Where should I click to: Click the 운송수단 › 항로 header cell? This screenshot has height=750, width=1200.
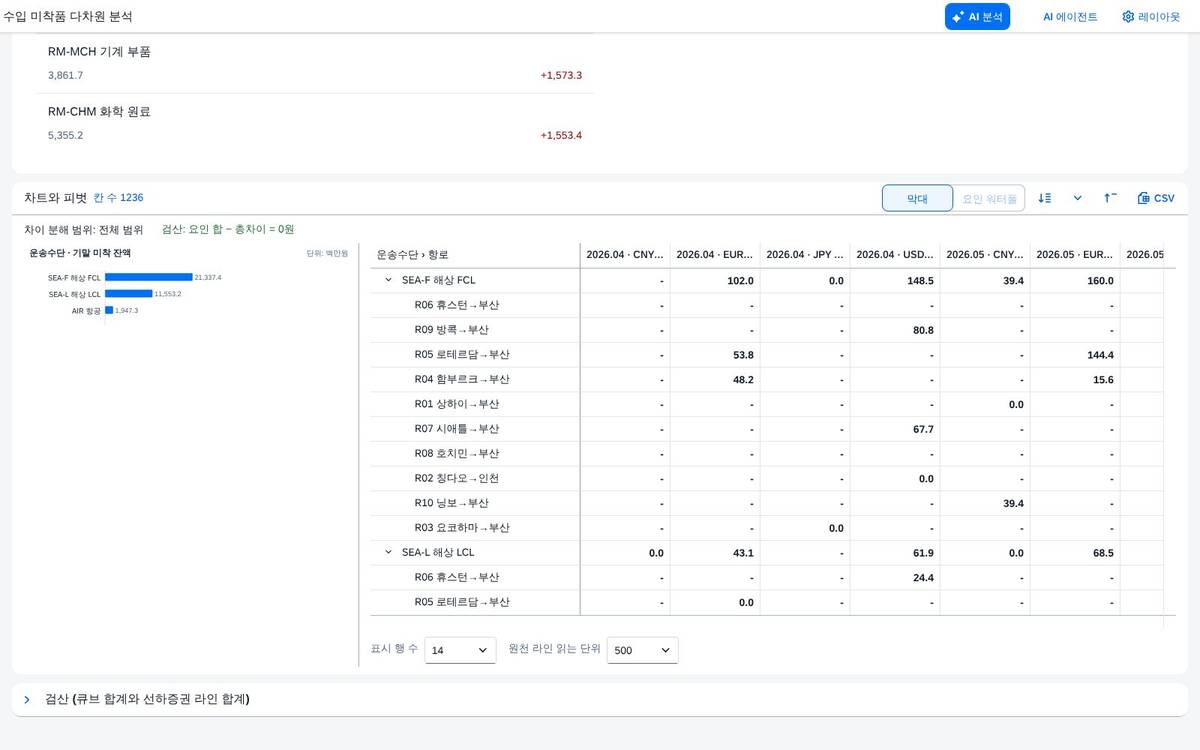(x=475, y=255)
